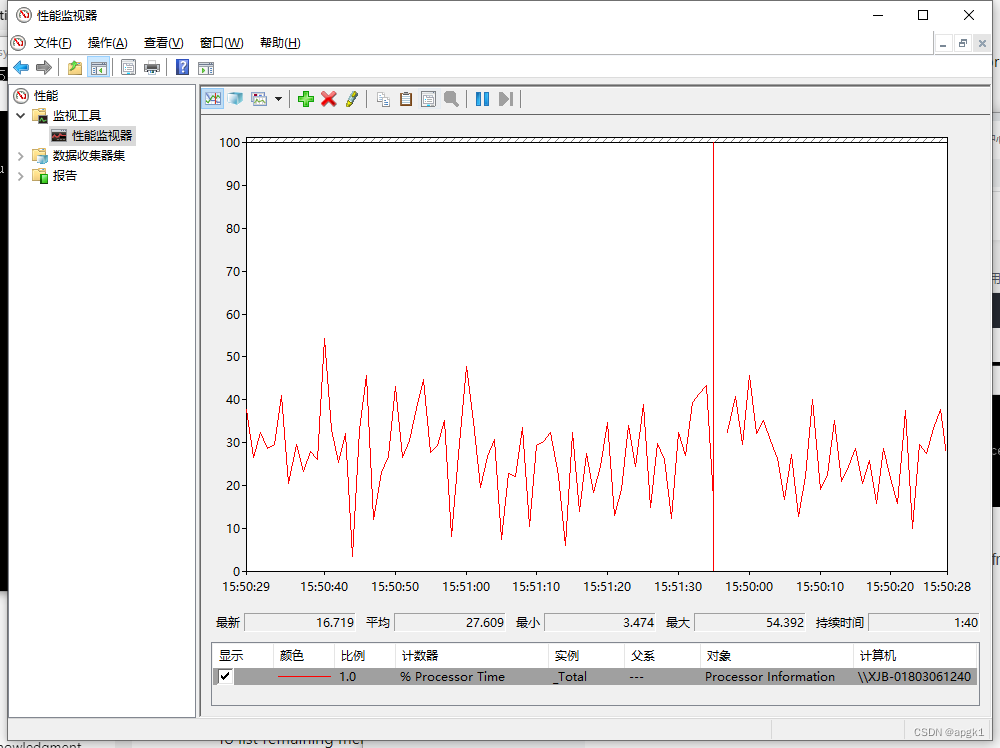
Task: Click the Back arrow in main toolbar
Action: (21, 67)
